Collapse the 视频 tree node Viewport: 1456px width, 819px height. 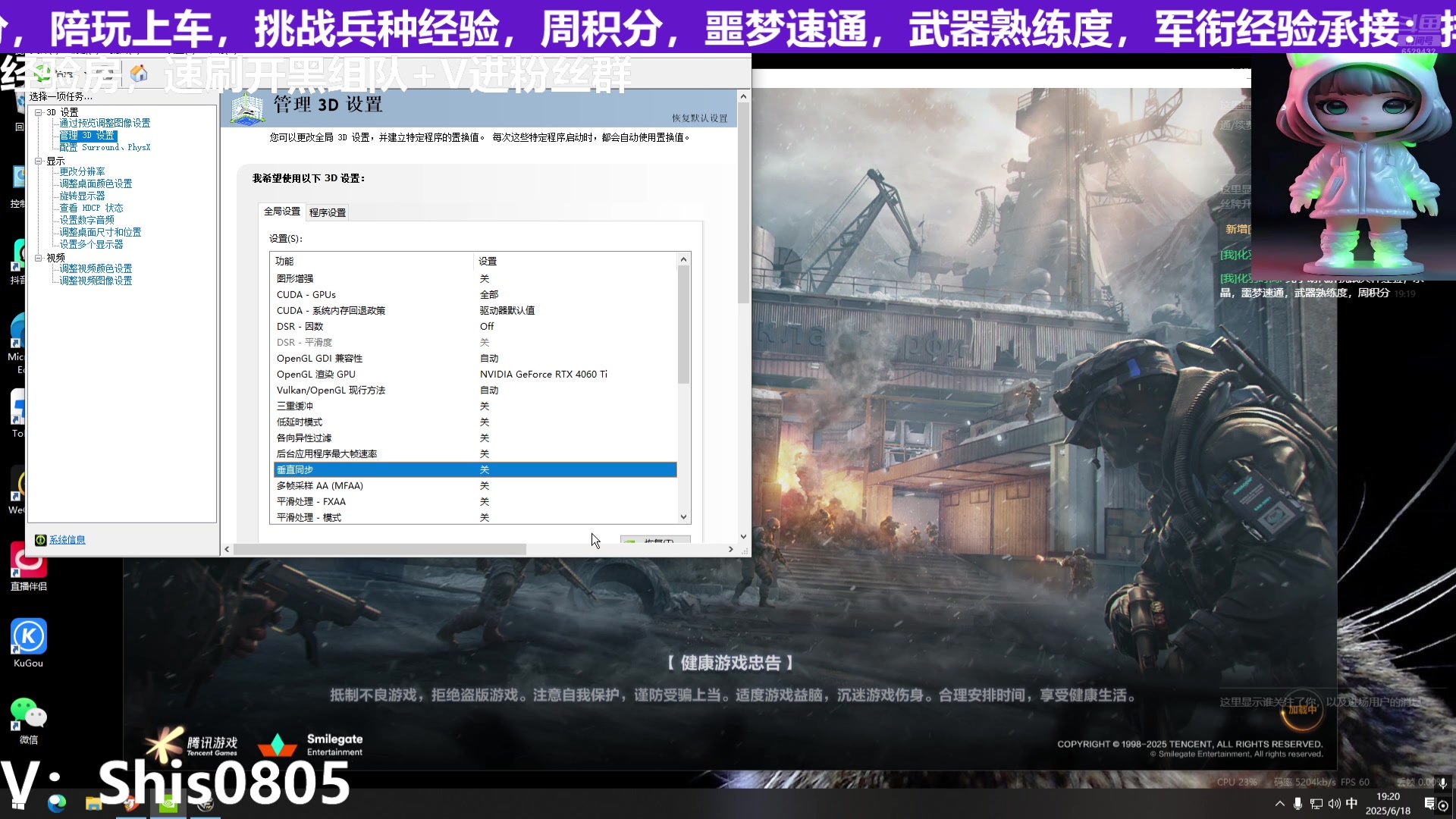click(38, 258)
